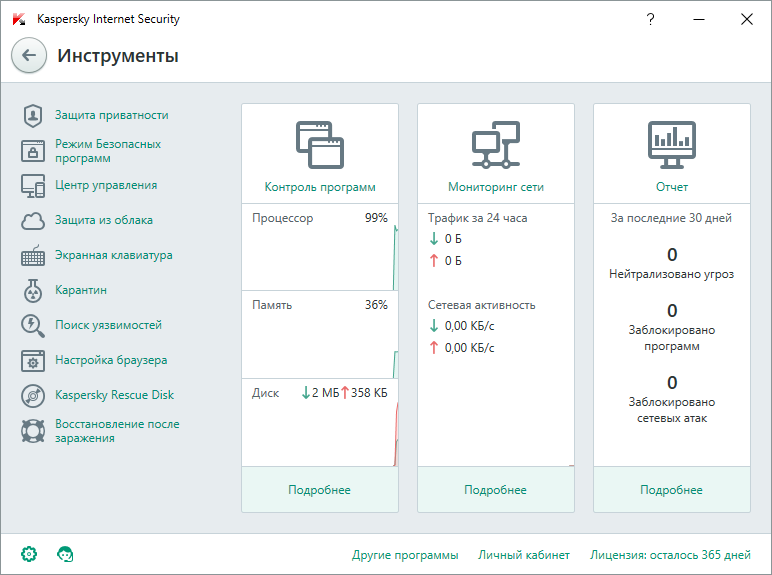Click the Мониторинг сети title link
Screen dimensions: 772x575
[496, 187]
